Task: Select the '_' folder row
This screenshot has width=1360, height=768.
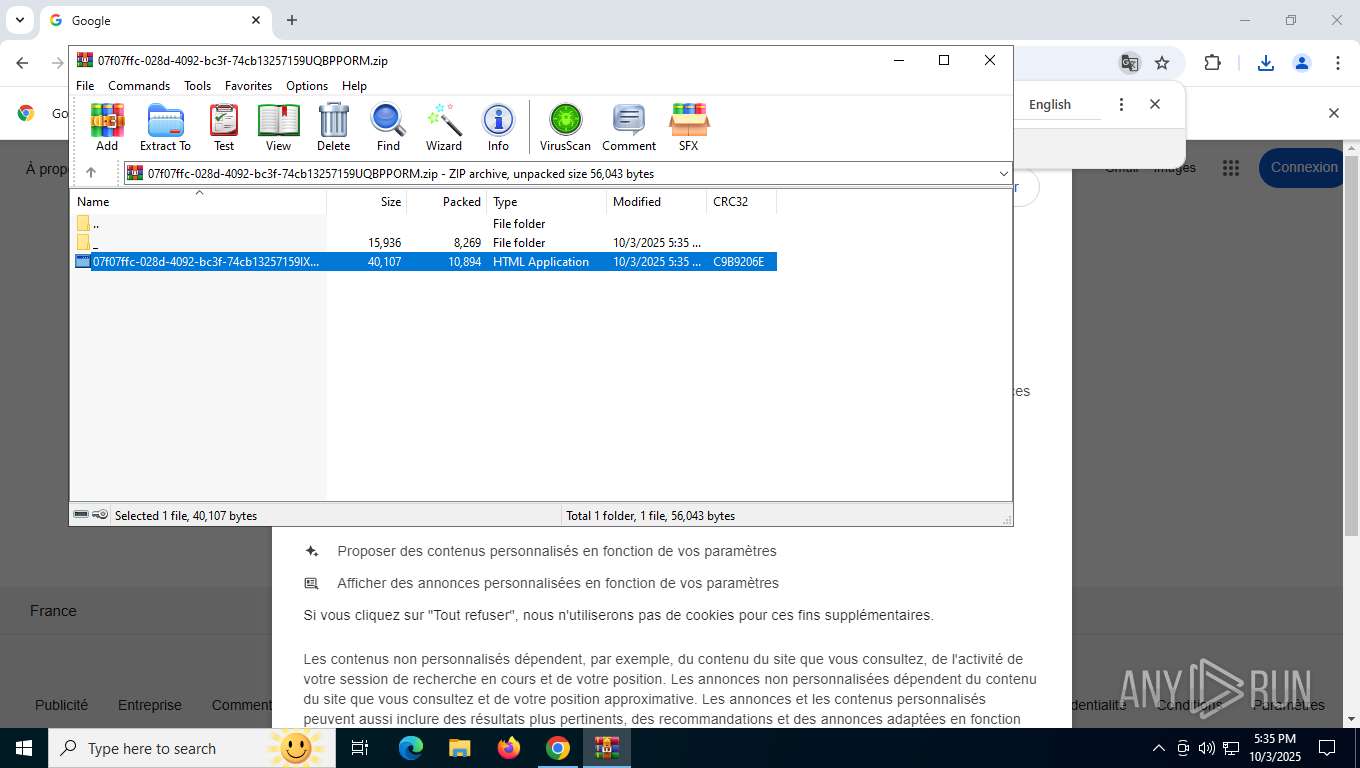Action: 424,243
